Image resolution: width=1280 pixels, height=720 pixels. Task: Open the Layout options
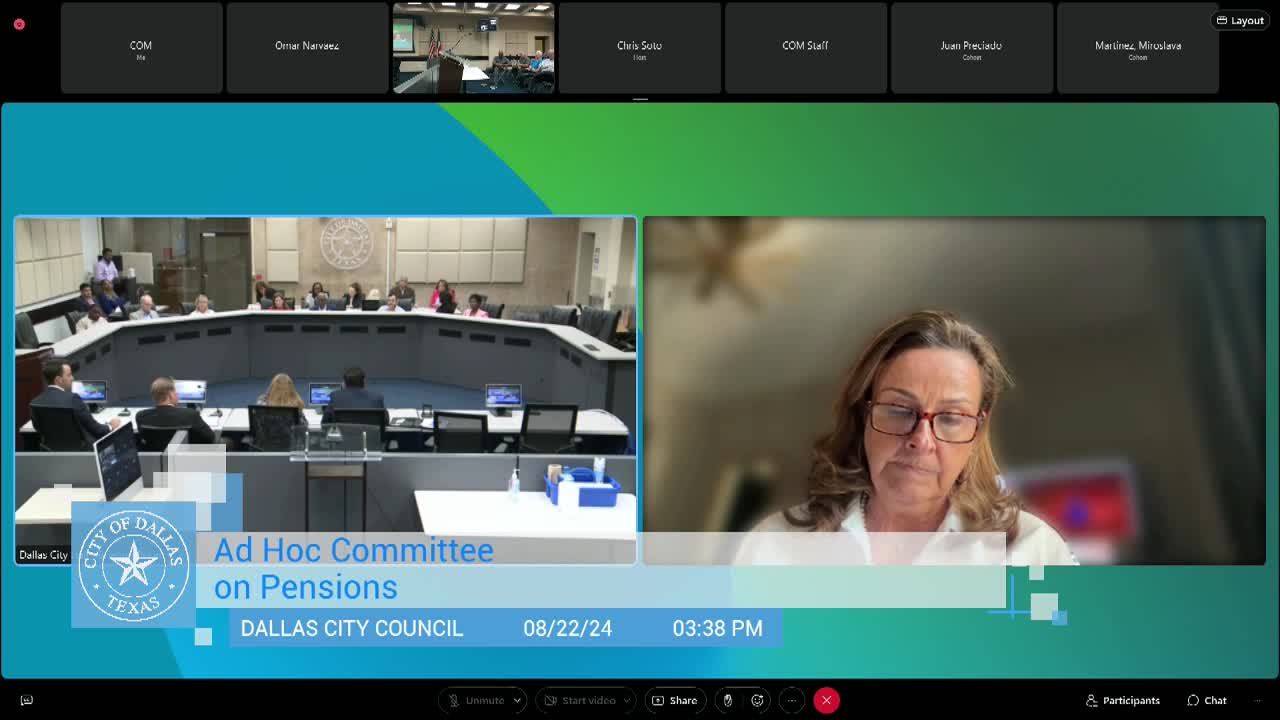[1240, 20]
